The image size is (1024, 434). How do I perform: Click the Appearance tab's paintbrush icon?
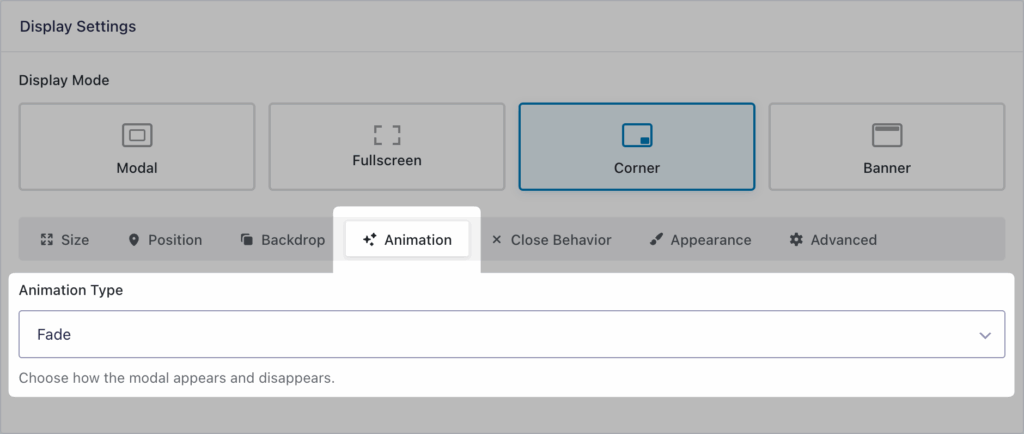point(656,240)
